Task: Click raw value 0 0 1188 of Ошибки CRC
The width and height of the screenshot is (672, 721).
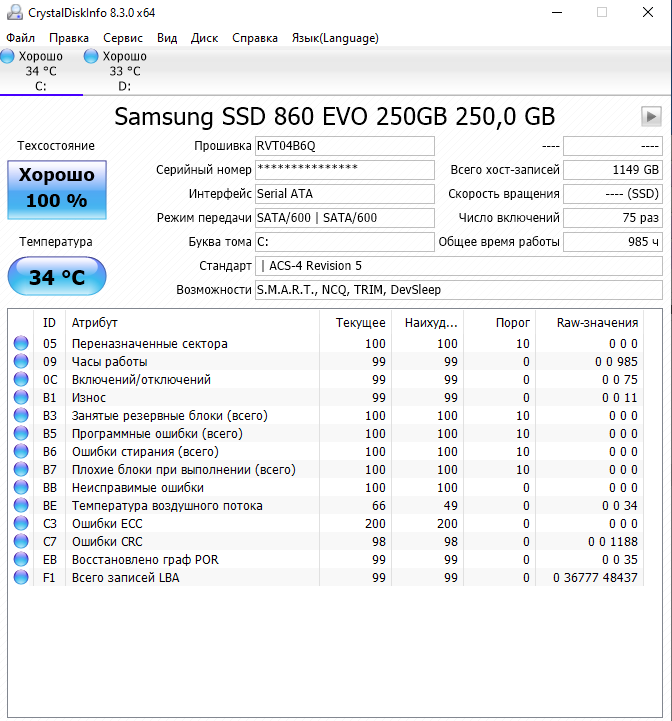Action: point(613,541)
